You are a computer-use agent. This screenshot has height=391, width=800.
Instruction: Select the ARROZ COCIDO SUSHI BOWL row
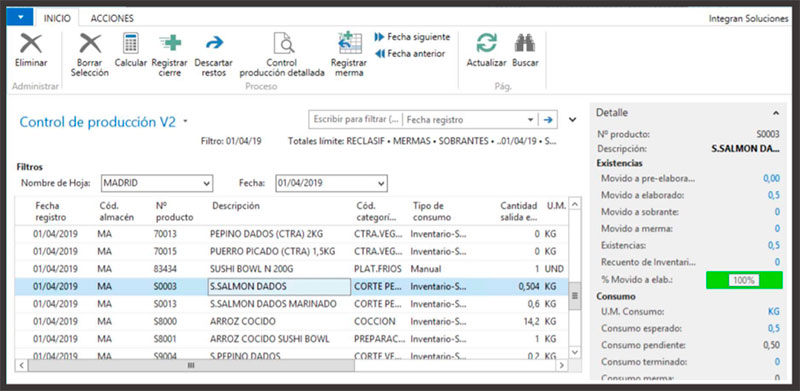(291, 339)
